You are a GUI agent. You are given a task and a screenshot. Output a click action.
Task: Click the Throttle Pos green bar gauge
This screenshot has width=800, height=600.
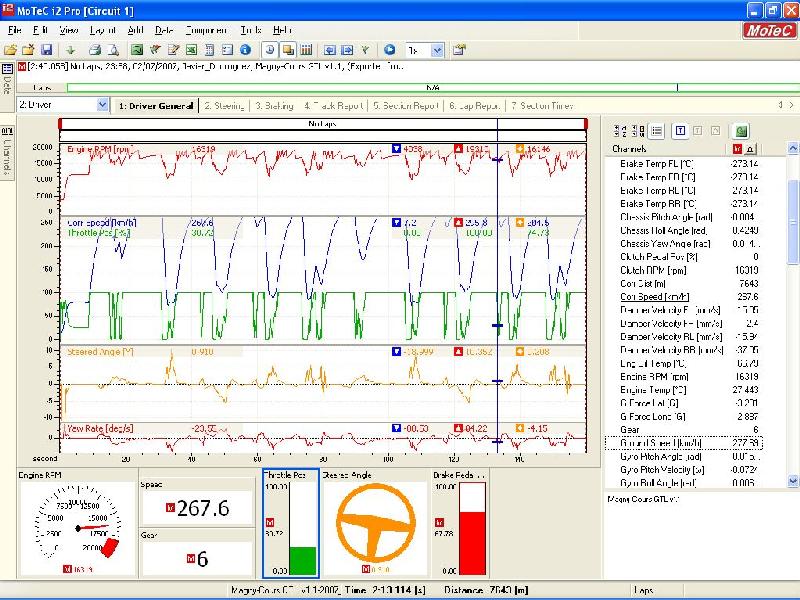pos(302,529)
